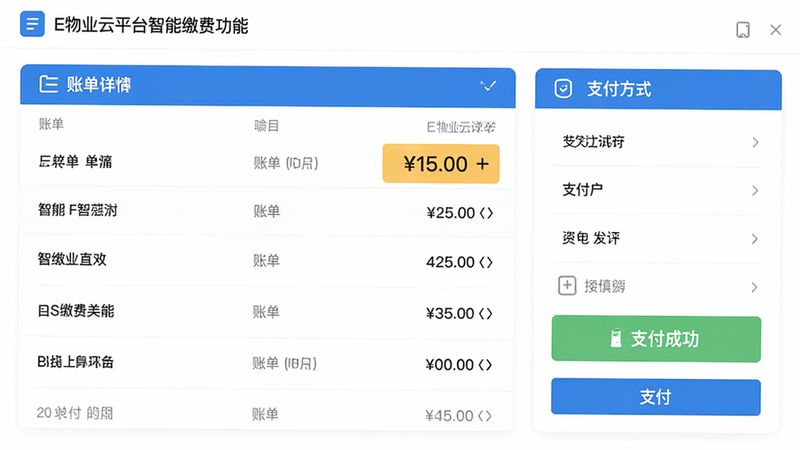Toggle the arrows beside ¥00.00
Image resolution: width=800 pixels, height=450 pixels.
pyautogui.click(x=485, y=365)
